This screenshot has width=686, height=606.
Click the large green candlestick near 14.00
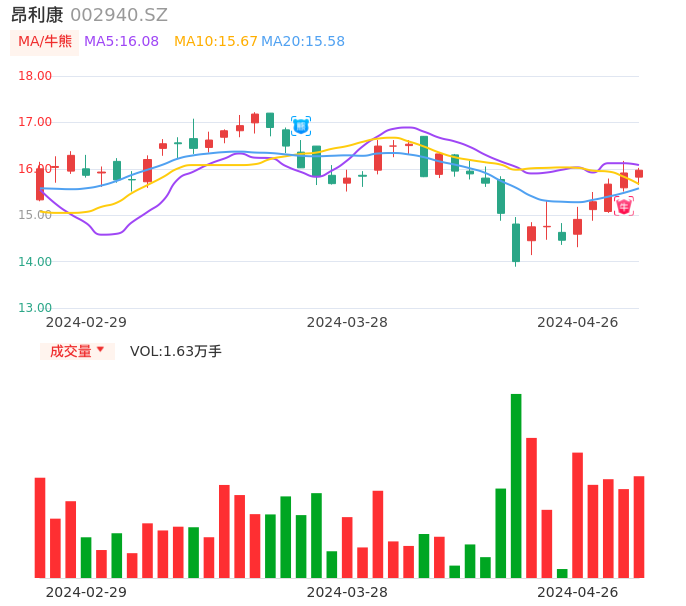tap(516, 242)
